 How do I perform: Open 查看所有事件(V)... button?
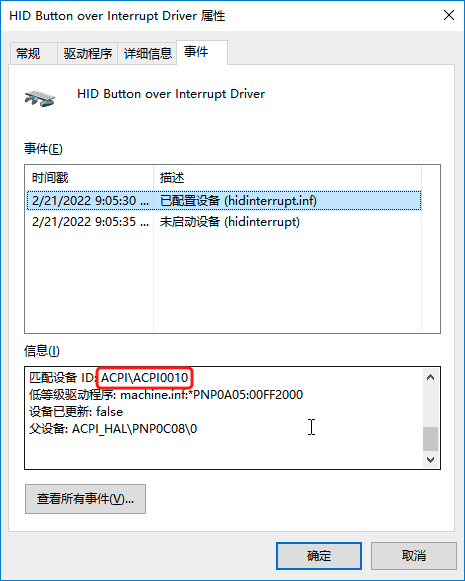[85, 499]
